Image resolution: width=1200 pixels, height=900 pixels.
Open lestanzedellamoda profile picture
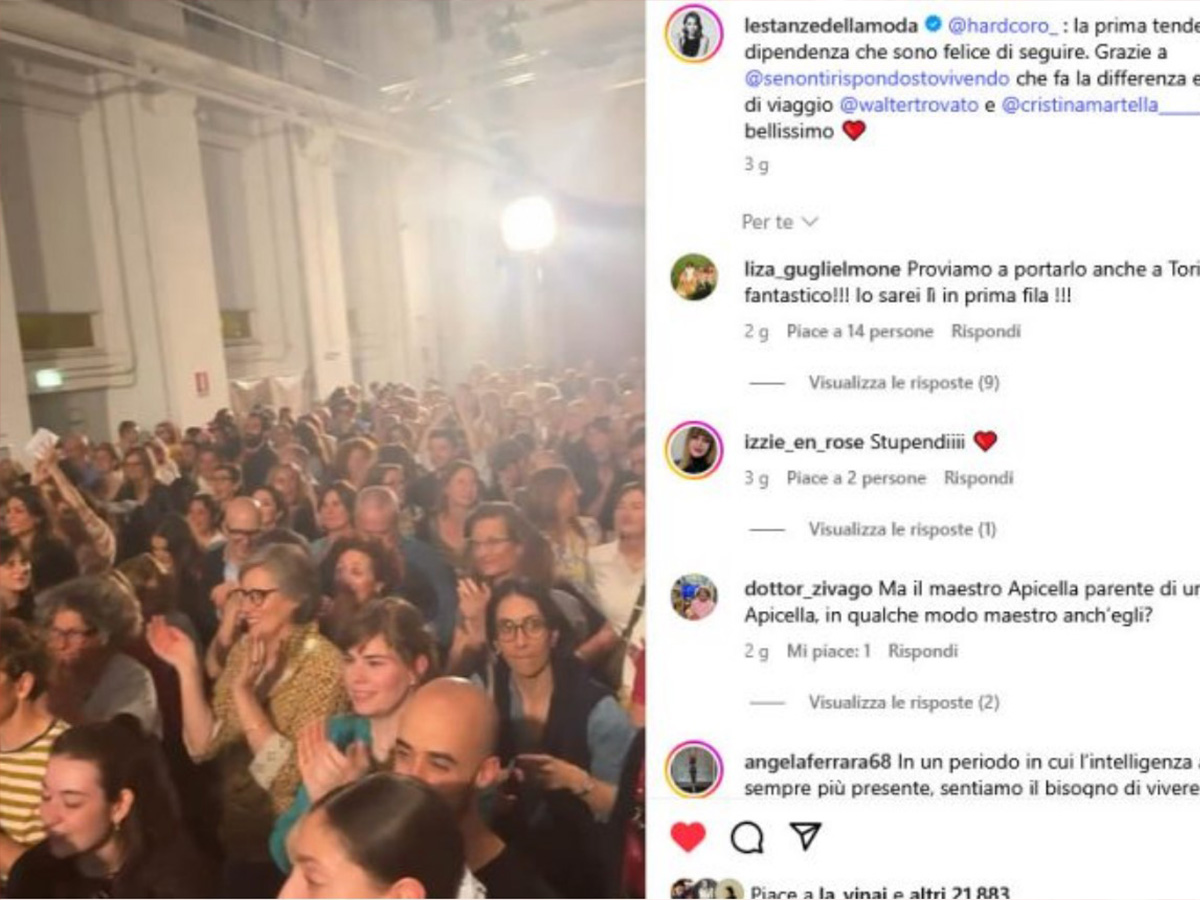tap(693, 33)
